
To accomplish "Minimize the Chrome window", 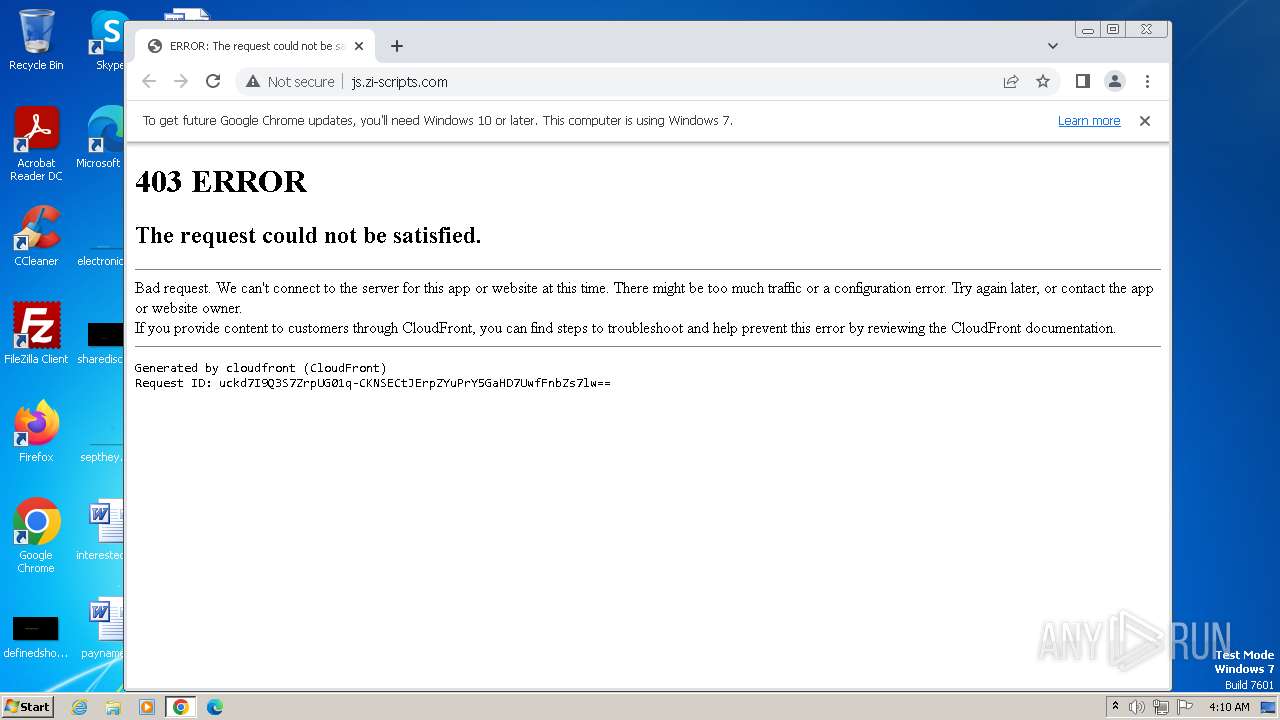I will point(1087,30).
